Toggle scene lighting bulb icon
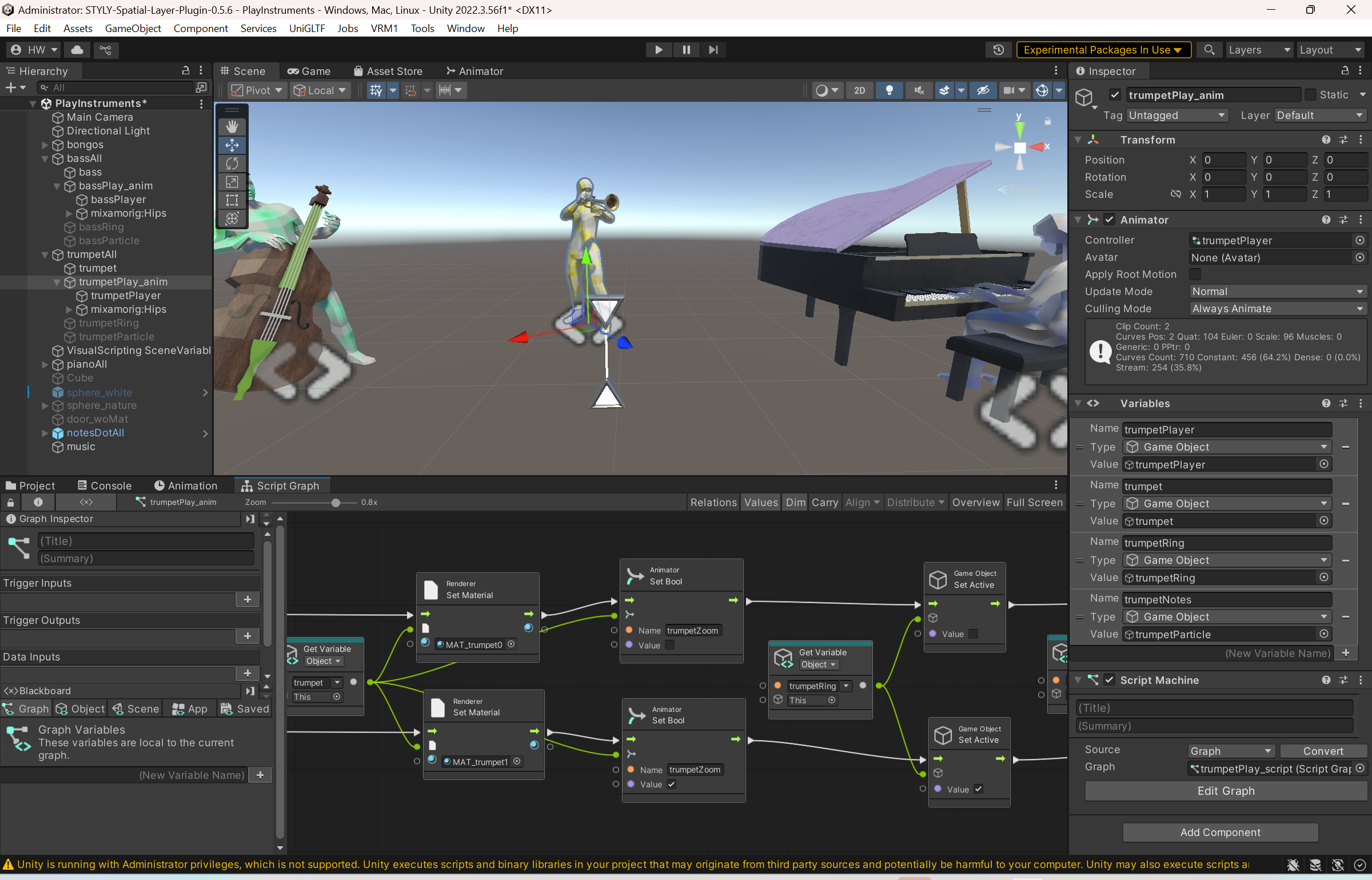This screenshot has height=880, width=1372. (x=889, y=90)
